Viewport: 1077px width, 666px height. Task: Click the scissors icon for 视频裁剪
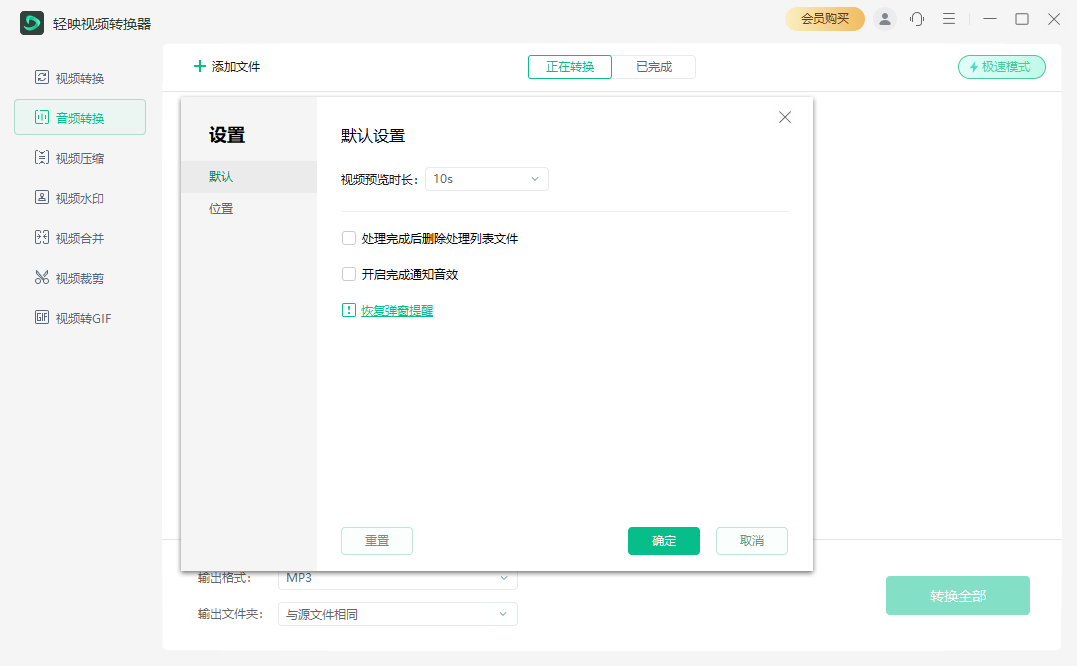(42, 277)
